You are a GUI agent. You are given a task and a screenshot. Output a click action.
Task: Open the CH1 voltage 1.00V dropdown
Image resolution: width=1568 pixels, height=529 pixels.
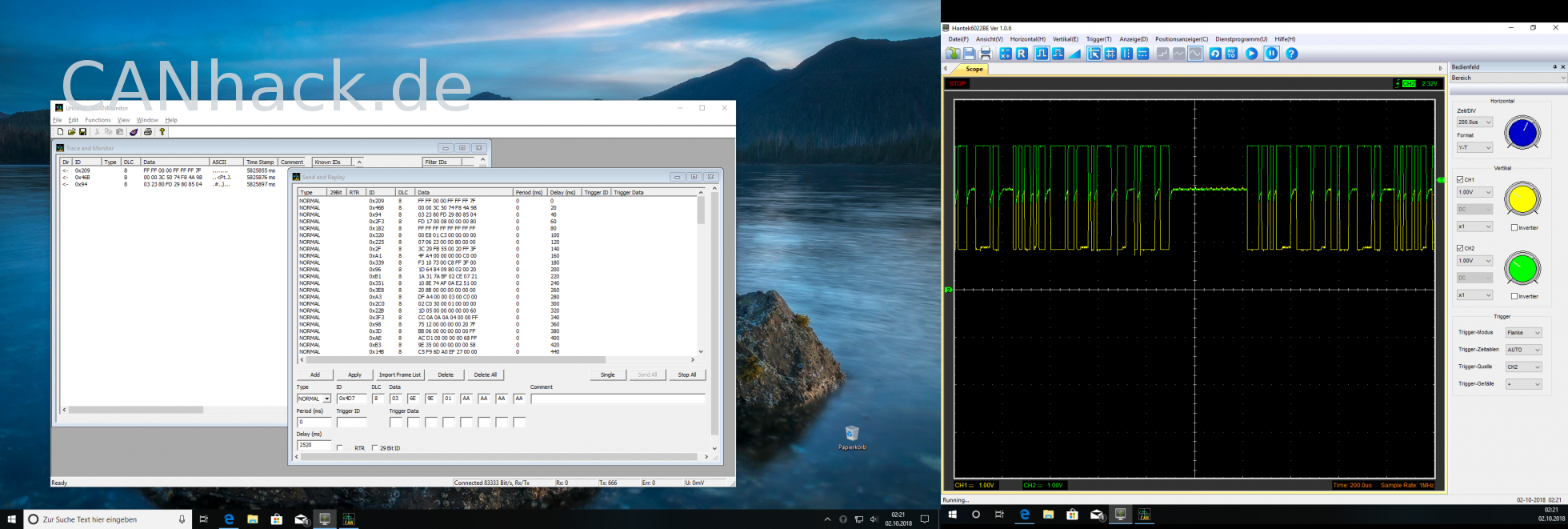click(x=1474, y=193)
